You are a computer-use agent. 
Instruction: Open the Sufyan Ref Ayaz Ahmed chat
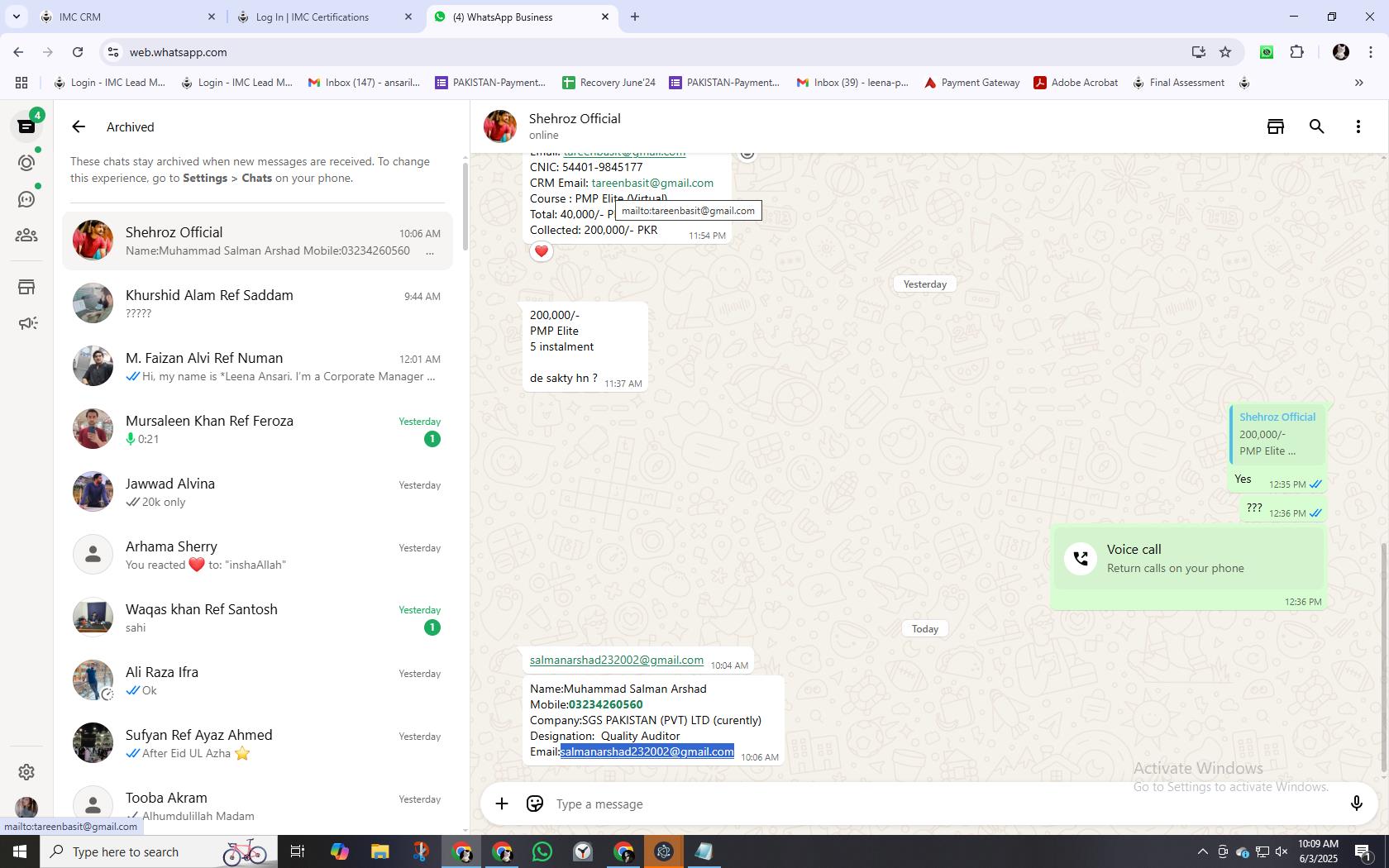click(x=257, y=743)
